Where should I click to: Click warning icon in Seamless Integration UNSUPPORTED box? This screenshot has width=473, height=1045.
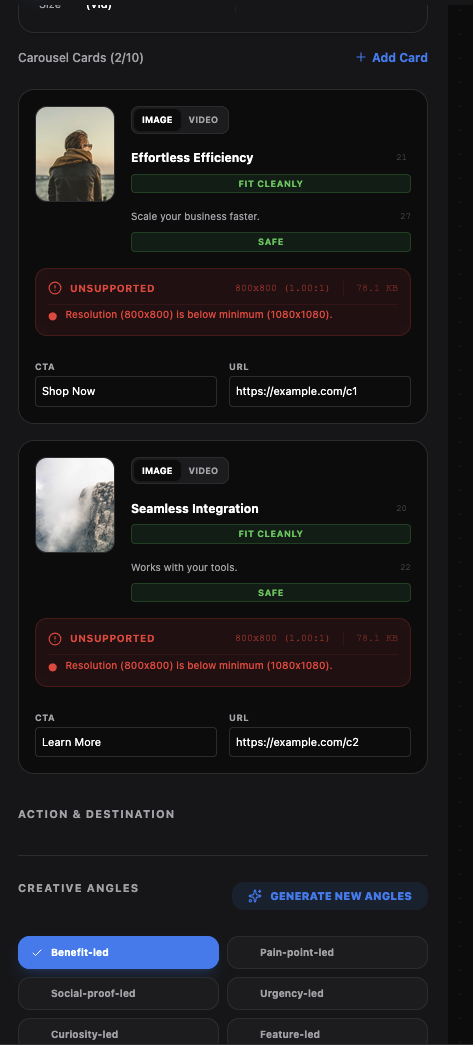click(55, 638)
